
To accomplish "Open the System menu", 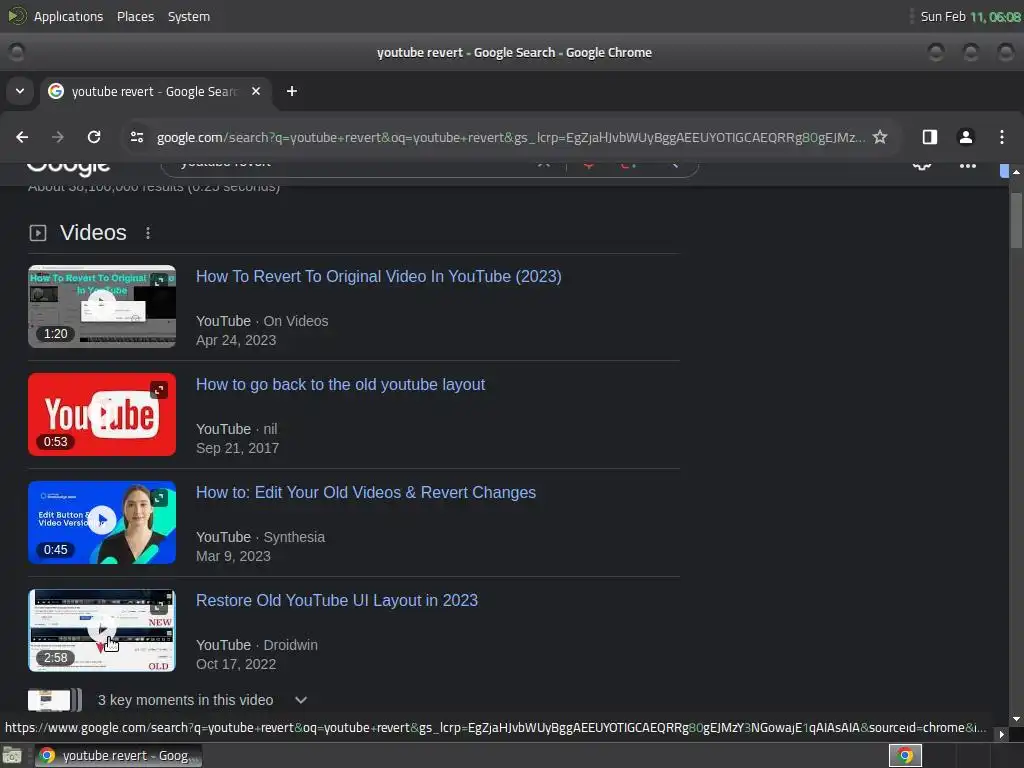I will pos(189,16).
